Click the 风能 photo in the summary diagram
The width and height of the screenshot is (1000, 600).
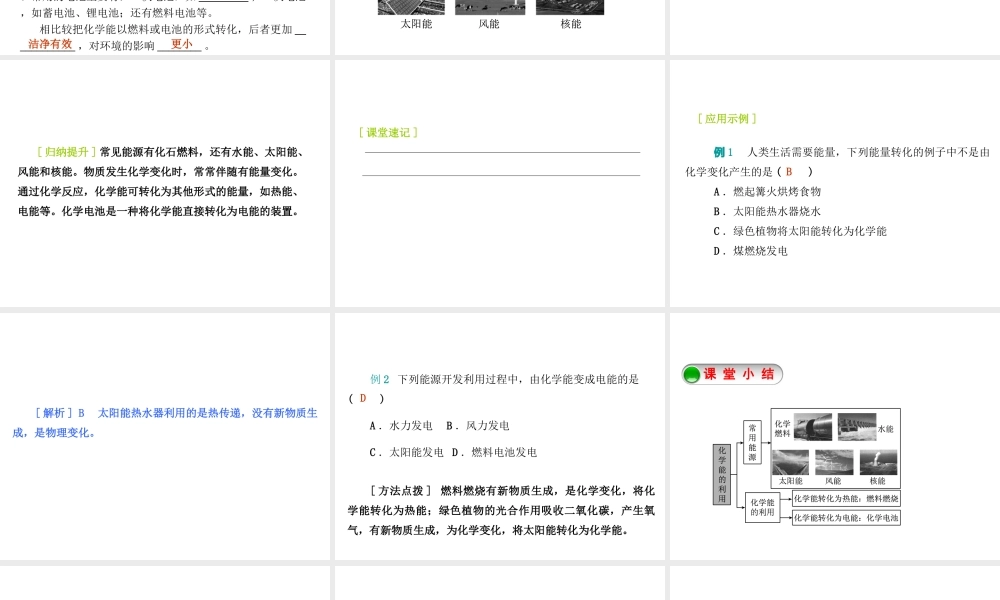click(834, 462)
